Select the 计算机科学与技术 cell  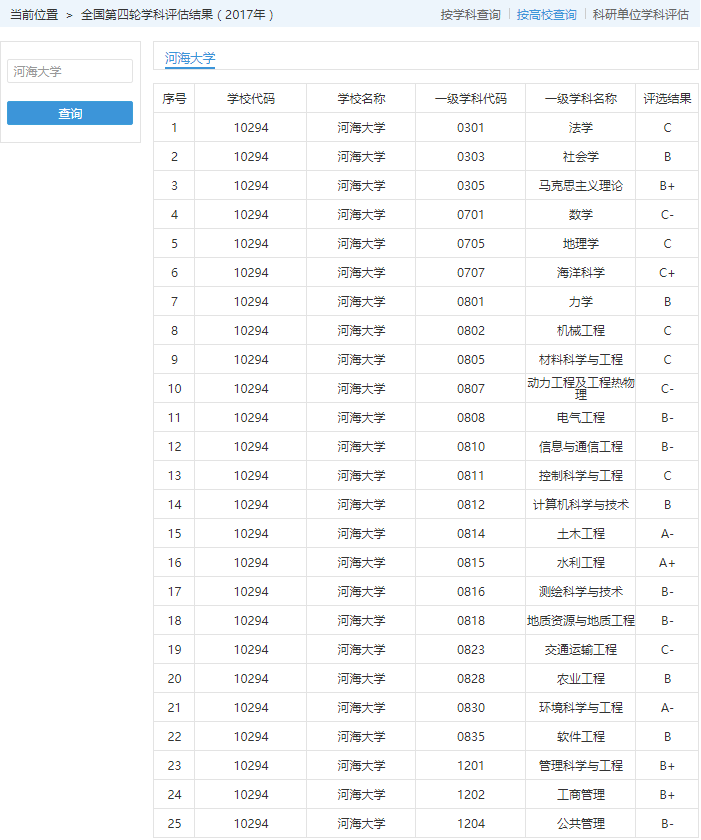point(581,504)
